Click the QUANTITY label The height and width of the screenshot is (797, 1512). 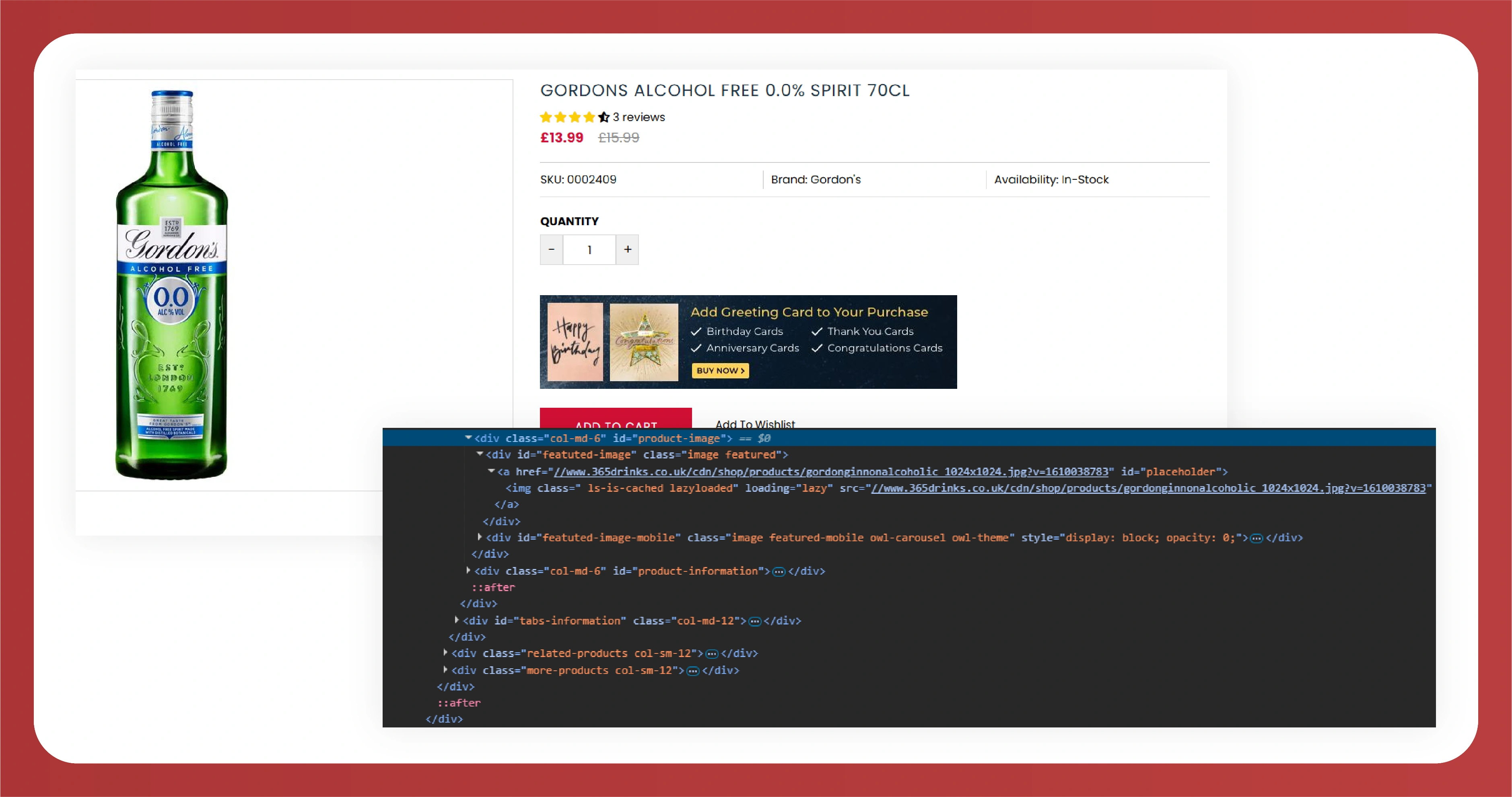tap(569, 221)
